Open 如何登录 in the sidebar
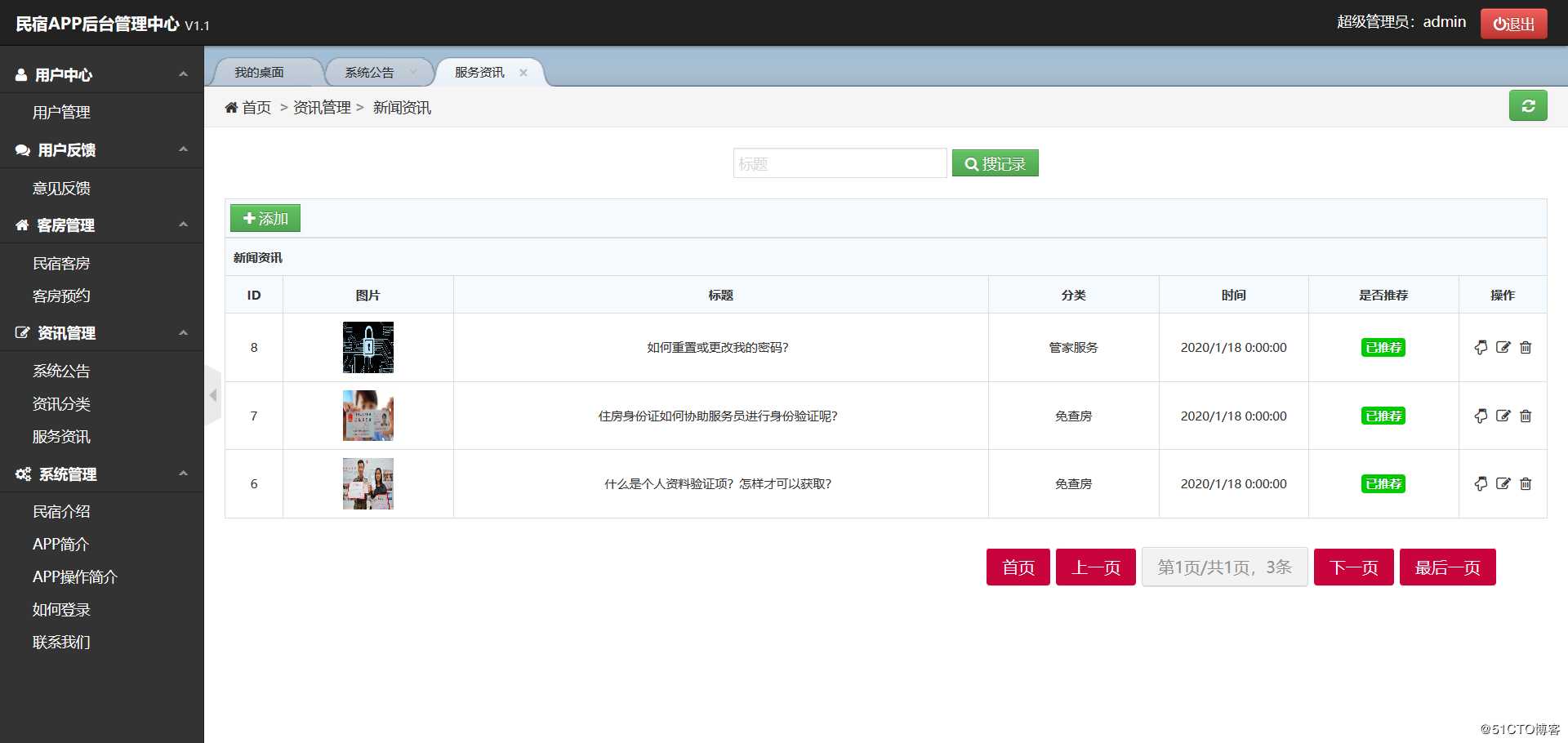 pos(61,610)
